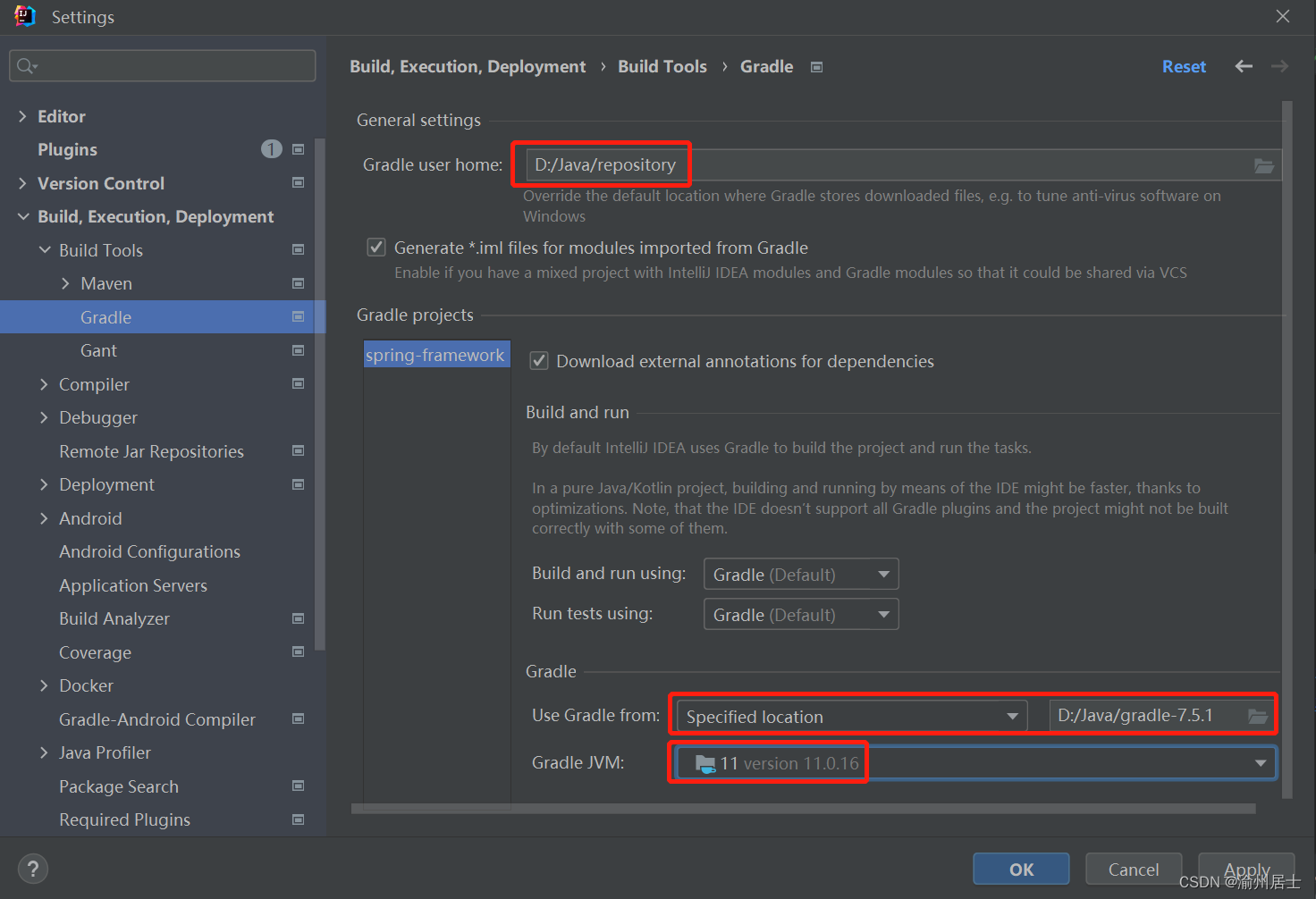Click project icon on the Gant row
1316x899 pixels.
tap(299, 350)
